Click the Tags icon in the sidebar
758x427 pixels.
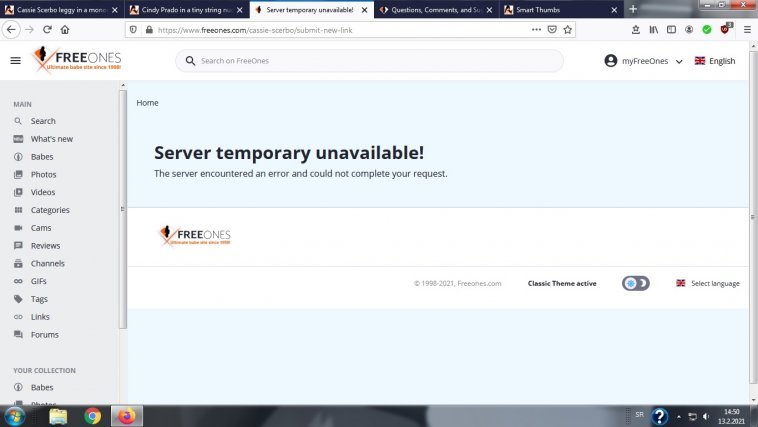18,299
